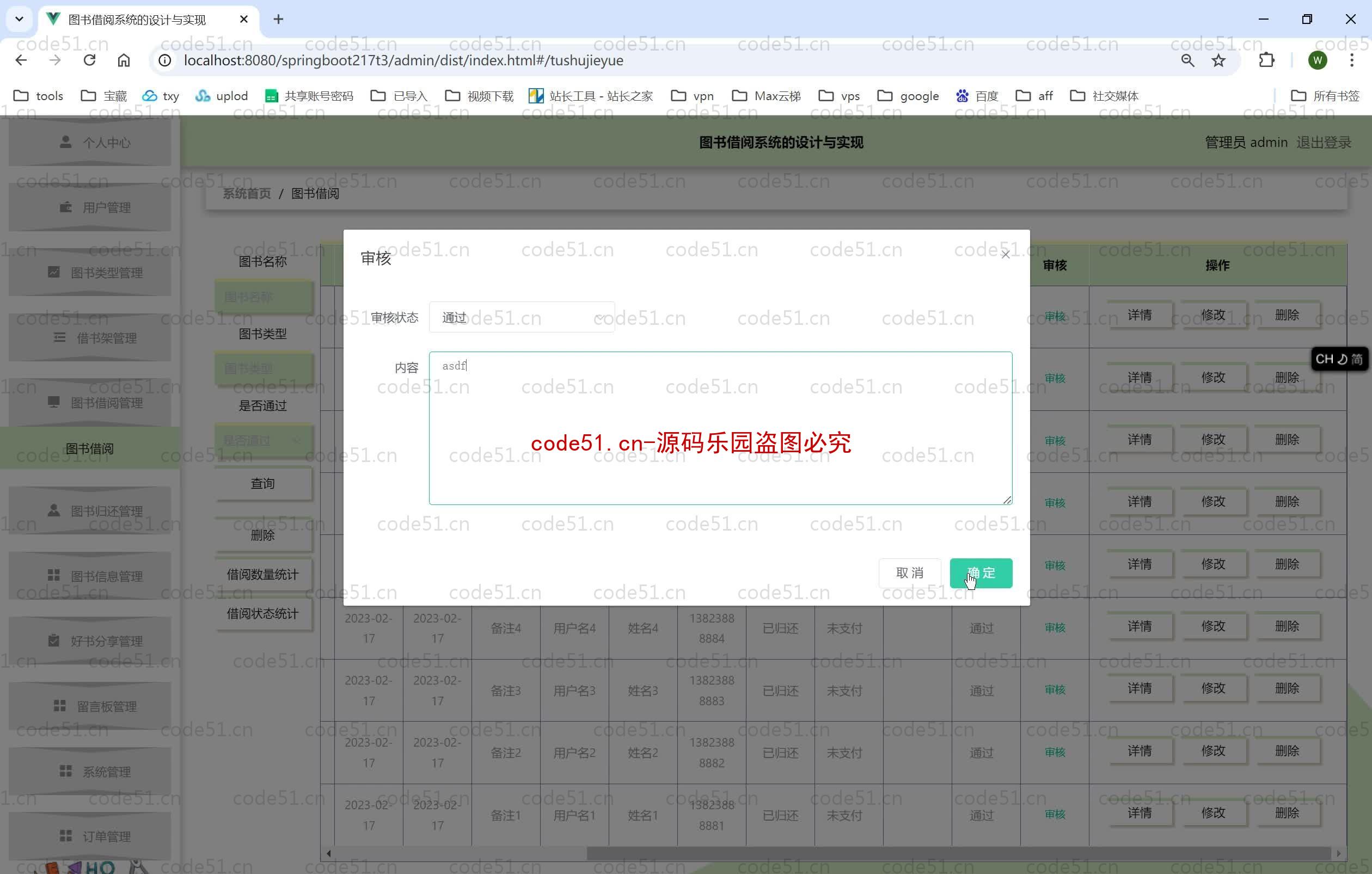Open the Chrome profile avatar W

(1318, 60)
